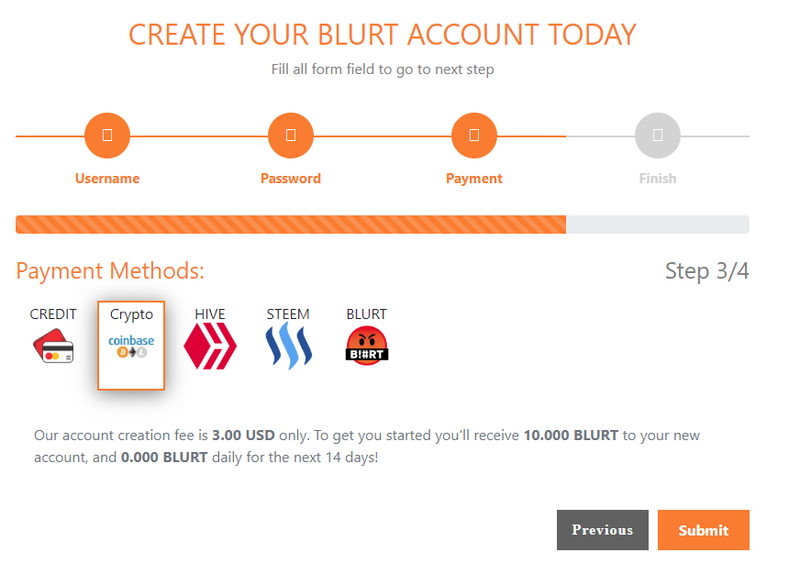Select the CREDIT card payment icon

[52, 347]
